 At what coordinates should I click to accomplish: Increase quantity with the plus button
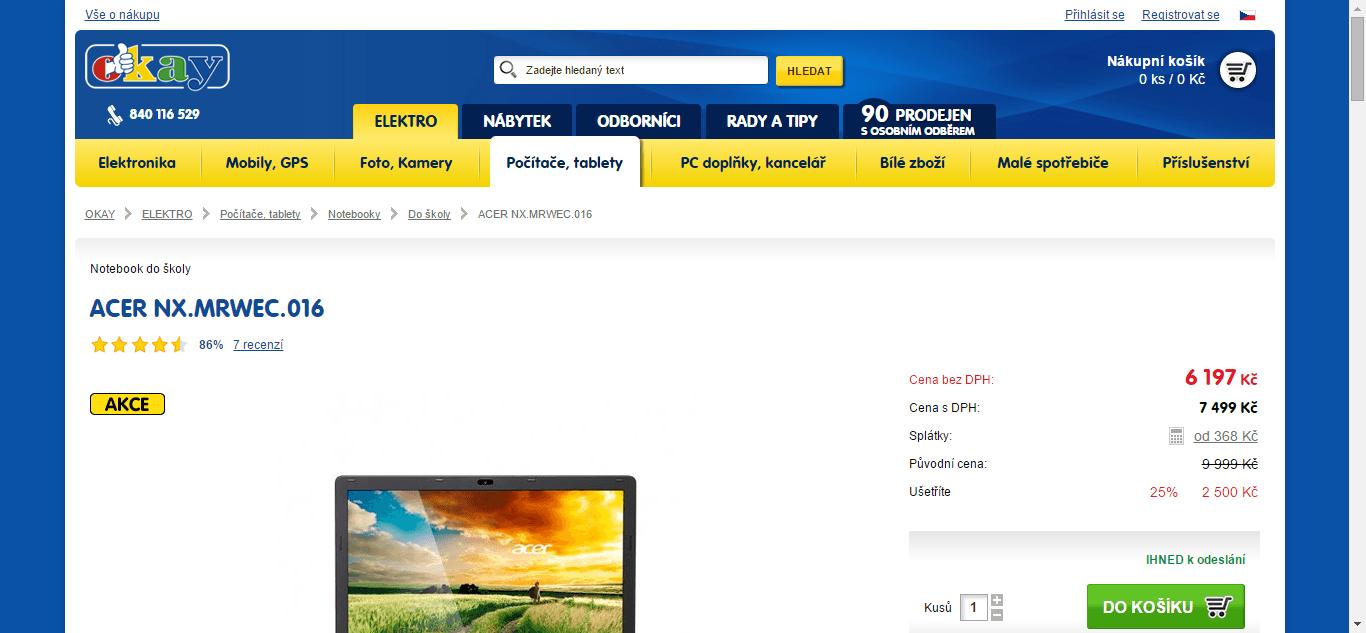coord(997,600)
